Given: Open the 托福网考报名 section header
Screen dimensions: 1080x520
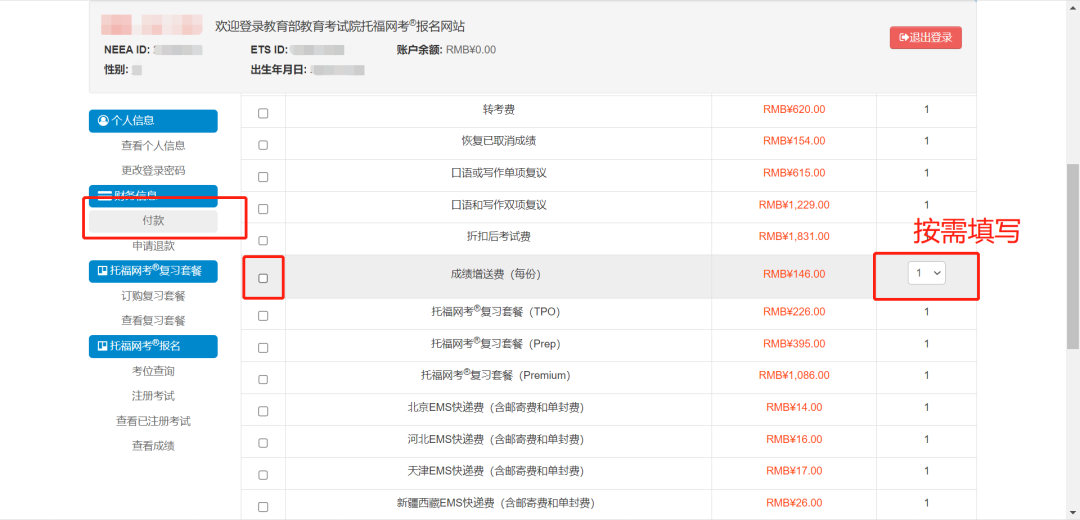Looking at the screenshot, I should point(153,346).
